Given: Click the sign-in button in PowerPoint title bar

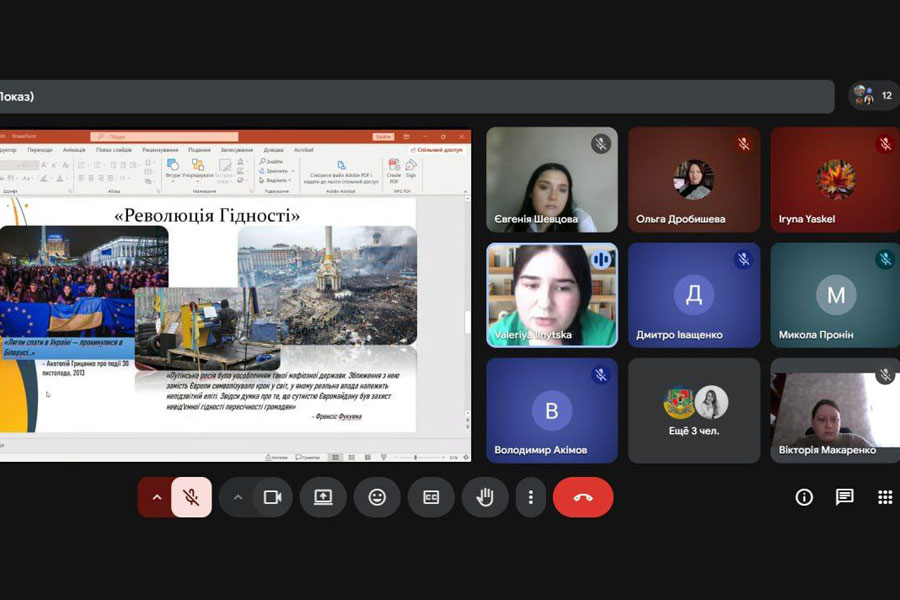Looking at the screenshot, I should point(383,137).
